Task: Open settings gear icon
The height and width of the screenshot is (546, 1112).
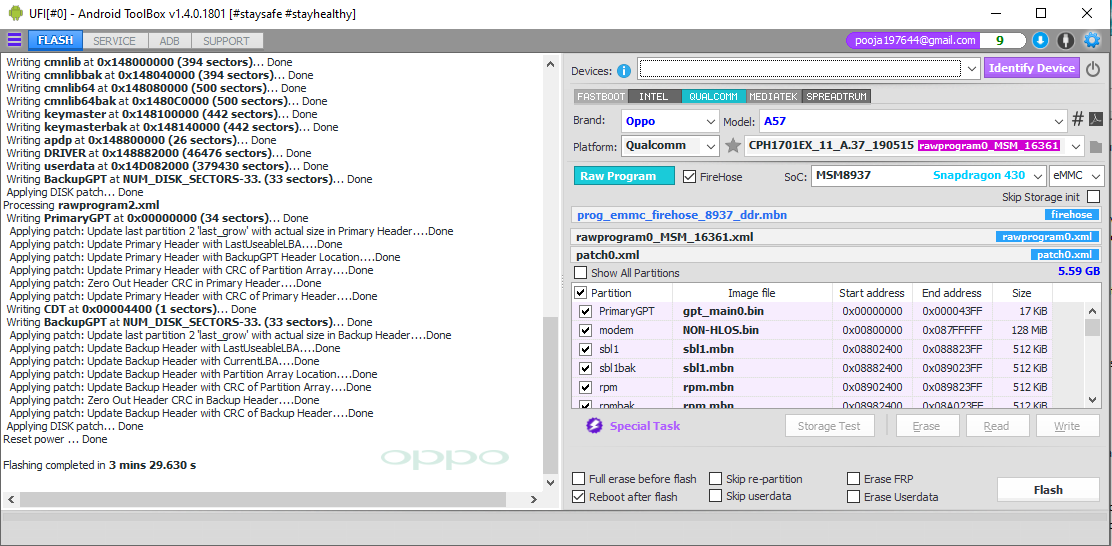Action: (1091, 40)
